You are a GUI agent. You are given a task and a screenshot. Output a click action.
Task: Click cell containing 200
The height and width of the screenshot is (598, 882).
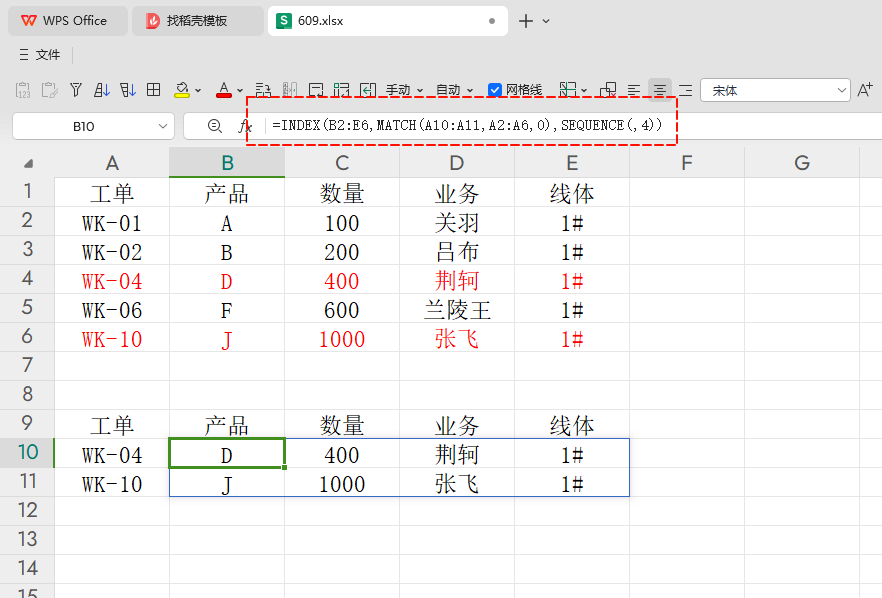coord(342,251)
